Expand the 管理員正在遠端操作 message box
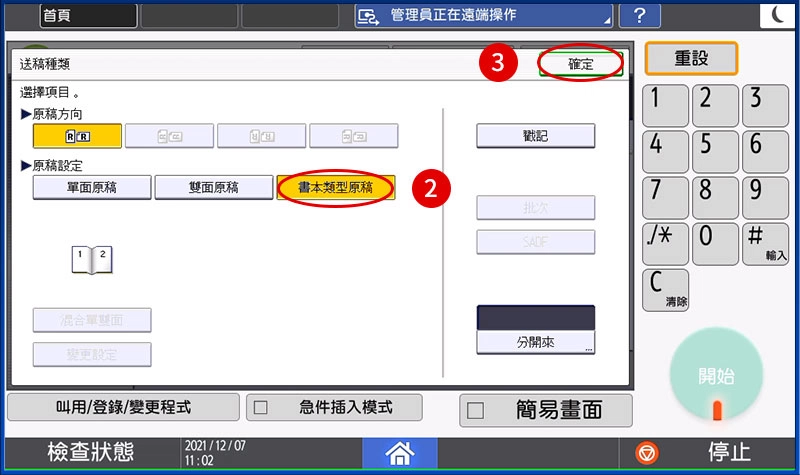 [x=484, y=16]
